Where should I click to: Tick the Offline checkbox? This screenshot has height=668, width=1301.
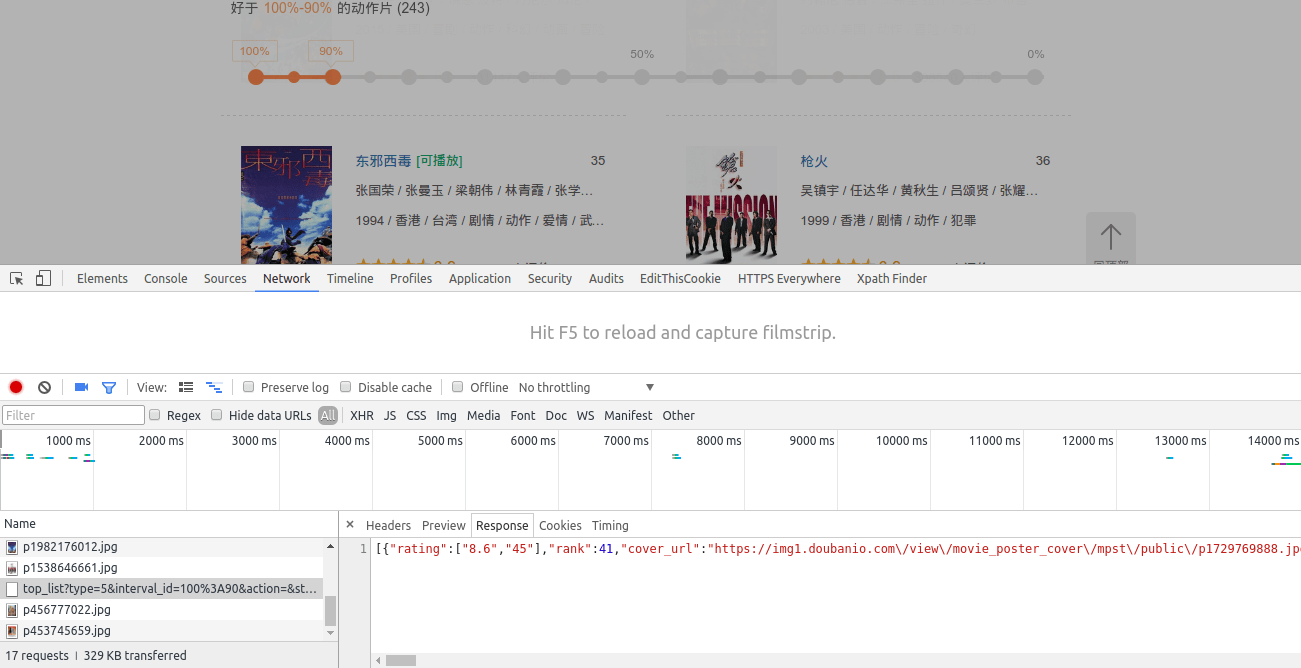[458, 387]
